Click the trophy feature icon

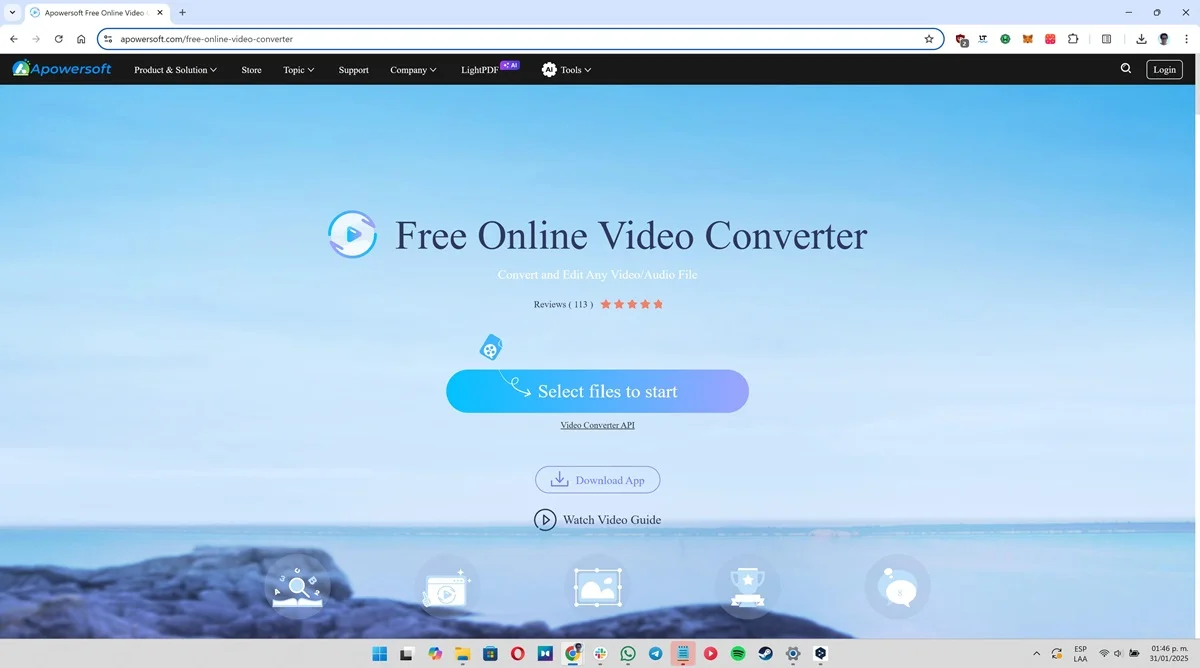[748, 587]
